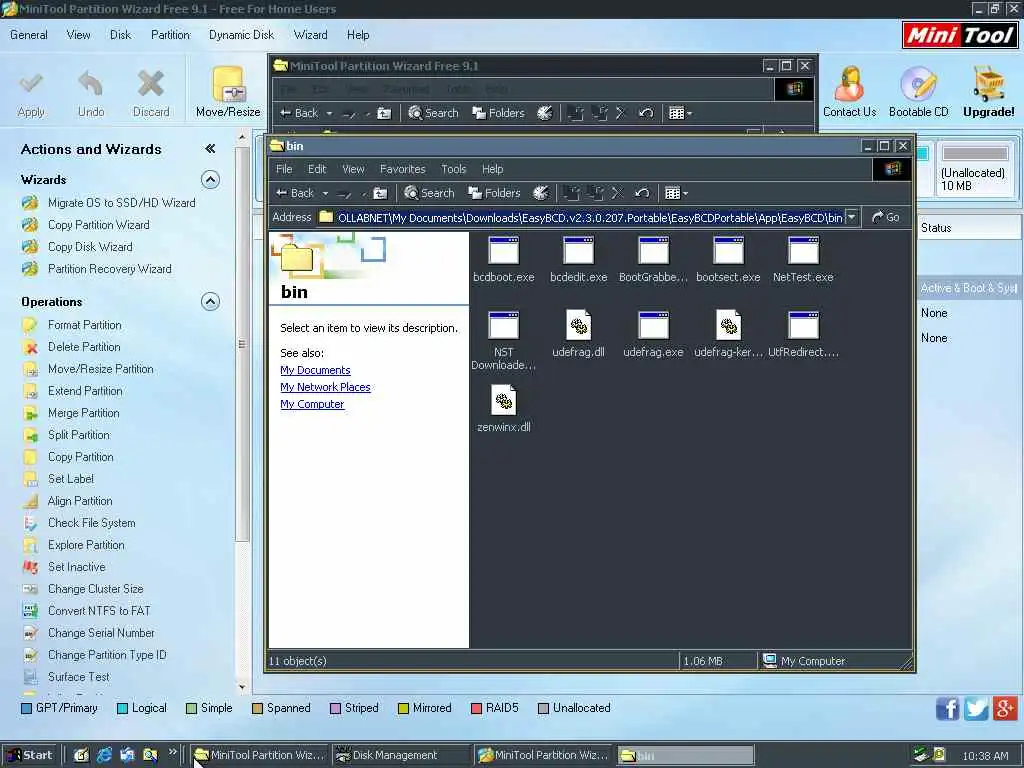1024x768 pixels.
Task: Select BootGrabber file icon
Action: pyautogui.click(x=653, y=251)
